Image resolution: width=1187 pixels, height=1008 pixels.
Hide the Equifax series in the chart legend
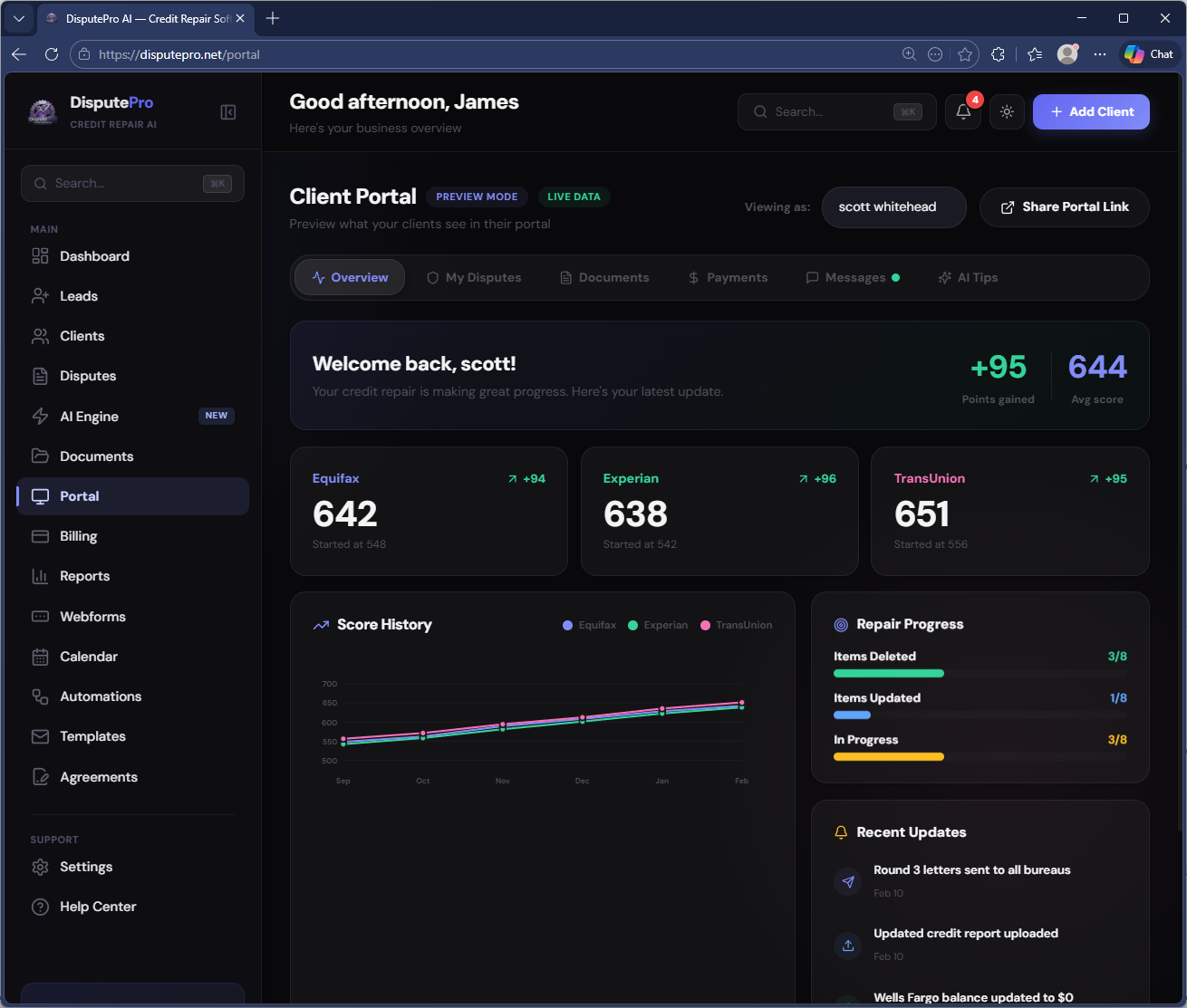coord(588,625)
